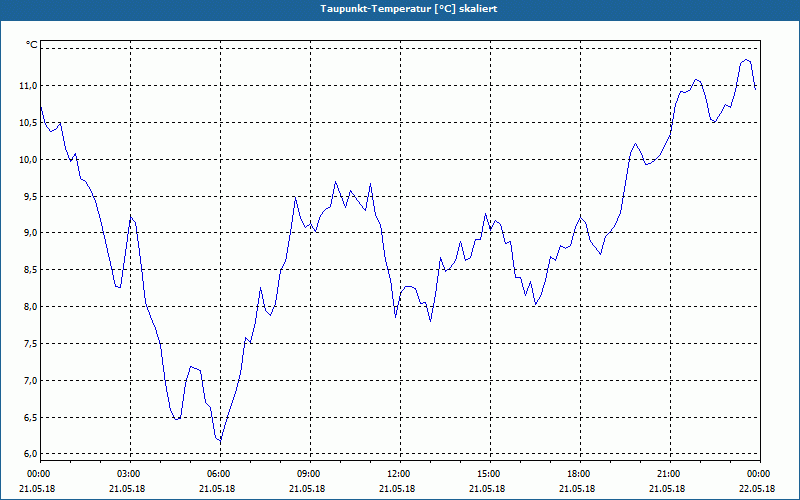Viewport: 800px width, 500px height.
Task: Select the 21.05.18 date under 18:00
Action: pos(577,488)
